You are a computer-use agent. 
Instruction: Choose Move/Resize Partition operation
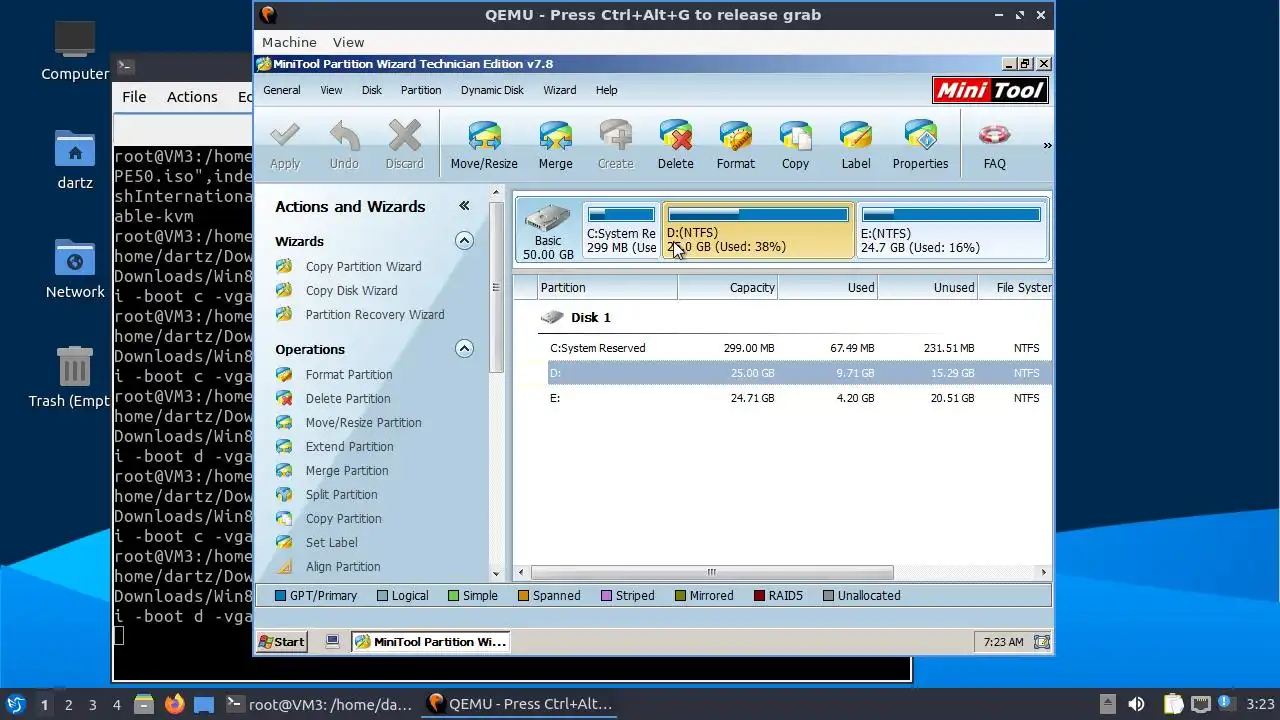pos(363,423)
